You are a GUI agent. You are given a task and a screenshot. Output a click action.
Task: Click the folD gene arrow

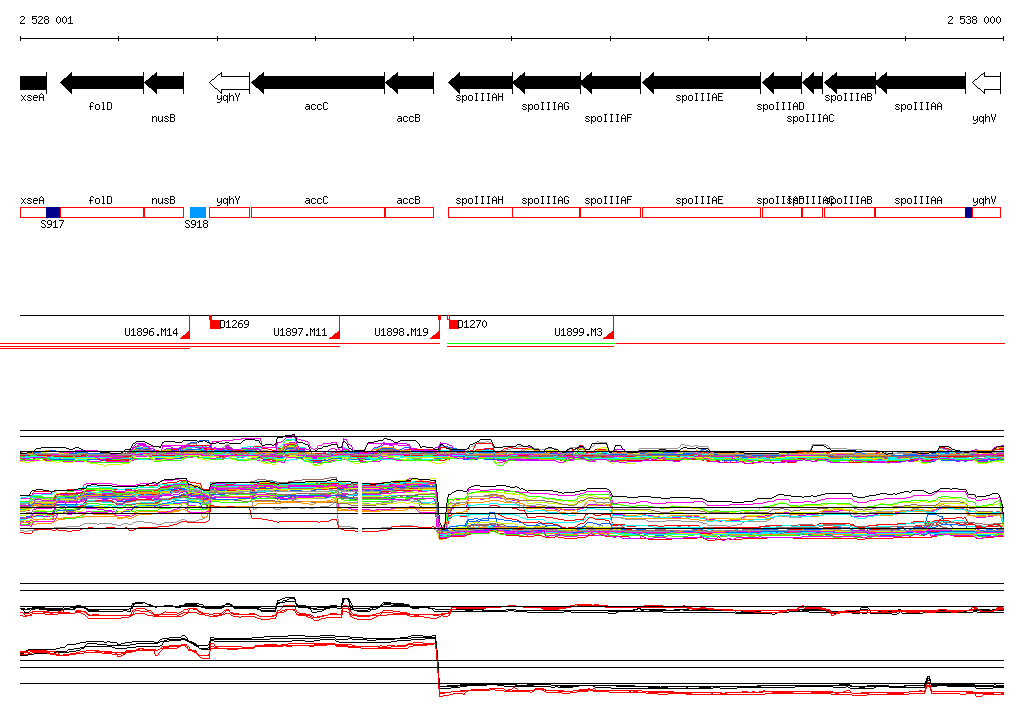[102, 83]
